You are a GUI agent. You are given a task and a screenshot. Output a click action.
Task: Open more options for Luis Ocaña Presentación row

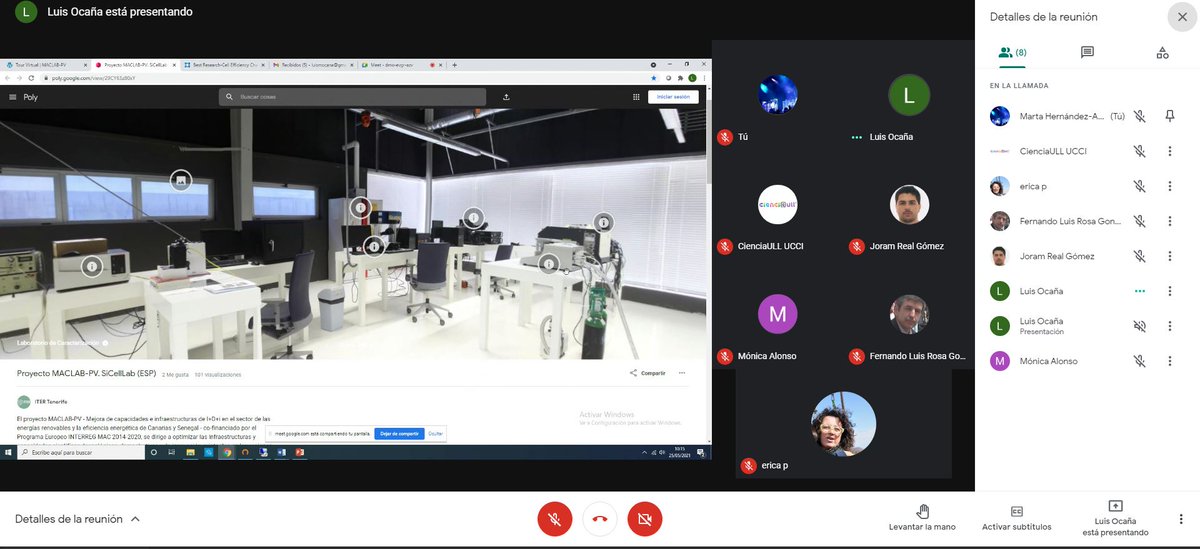1170,326
